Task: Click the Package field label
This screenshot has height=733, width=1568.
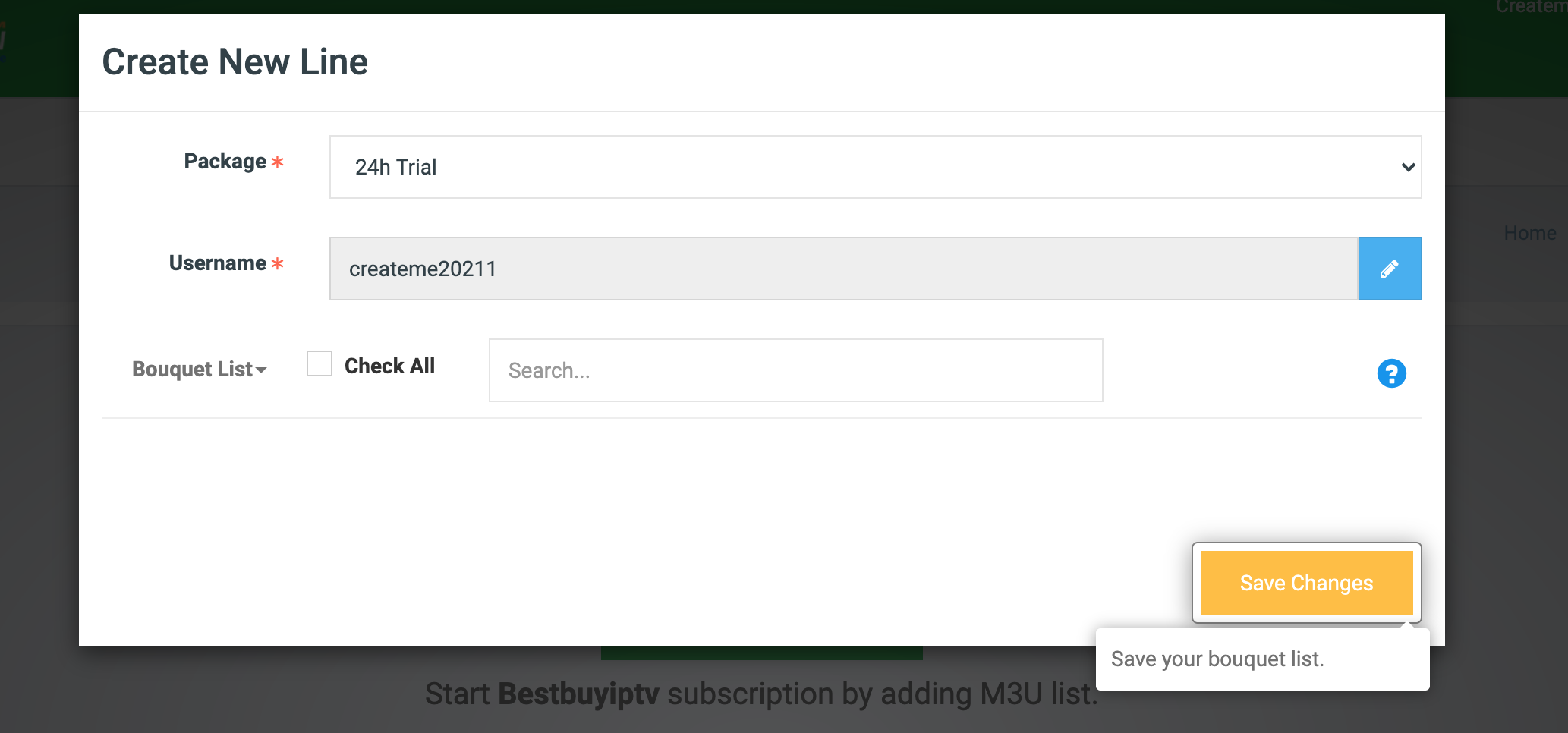Action: pyautogui.click(x=225, y=162)
